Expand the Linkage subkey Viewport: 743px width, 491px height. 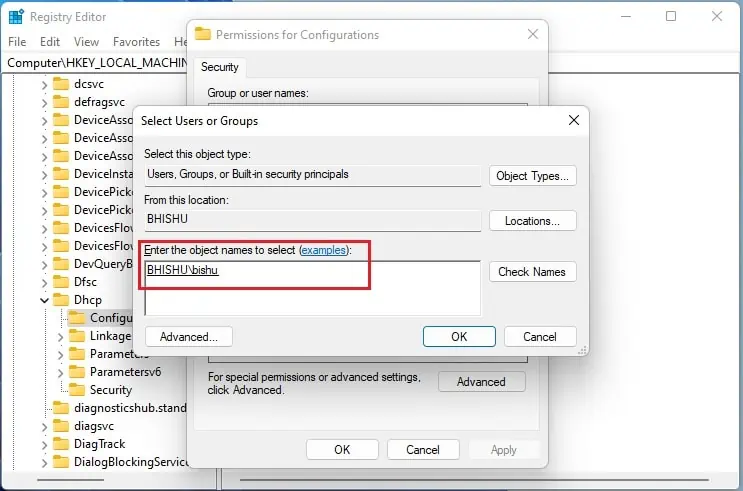pyautogui.click(x=60, y=337)
